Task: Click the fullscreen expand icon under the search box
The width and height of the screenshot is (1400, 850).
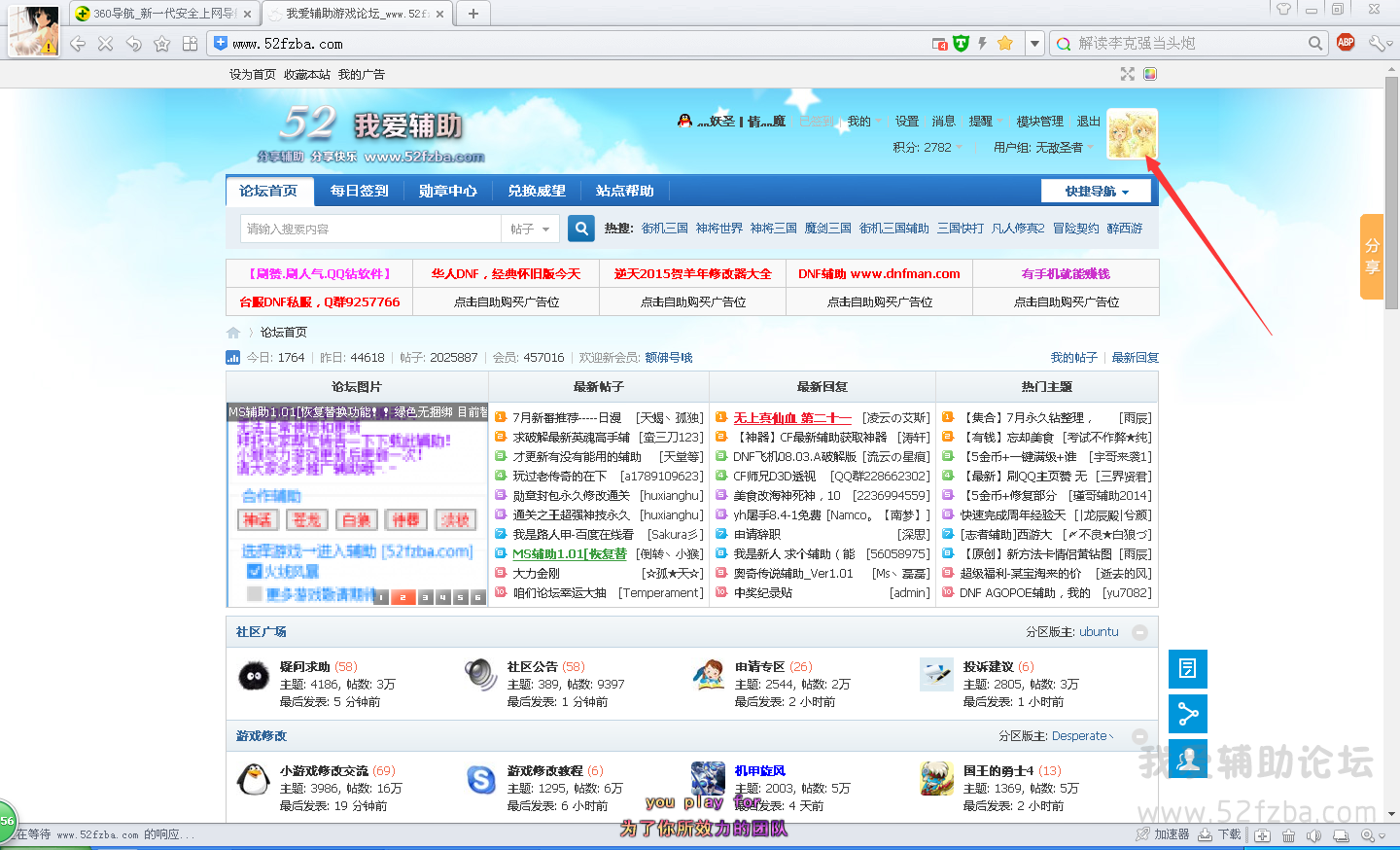Action: [x=1128, y=74]
